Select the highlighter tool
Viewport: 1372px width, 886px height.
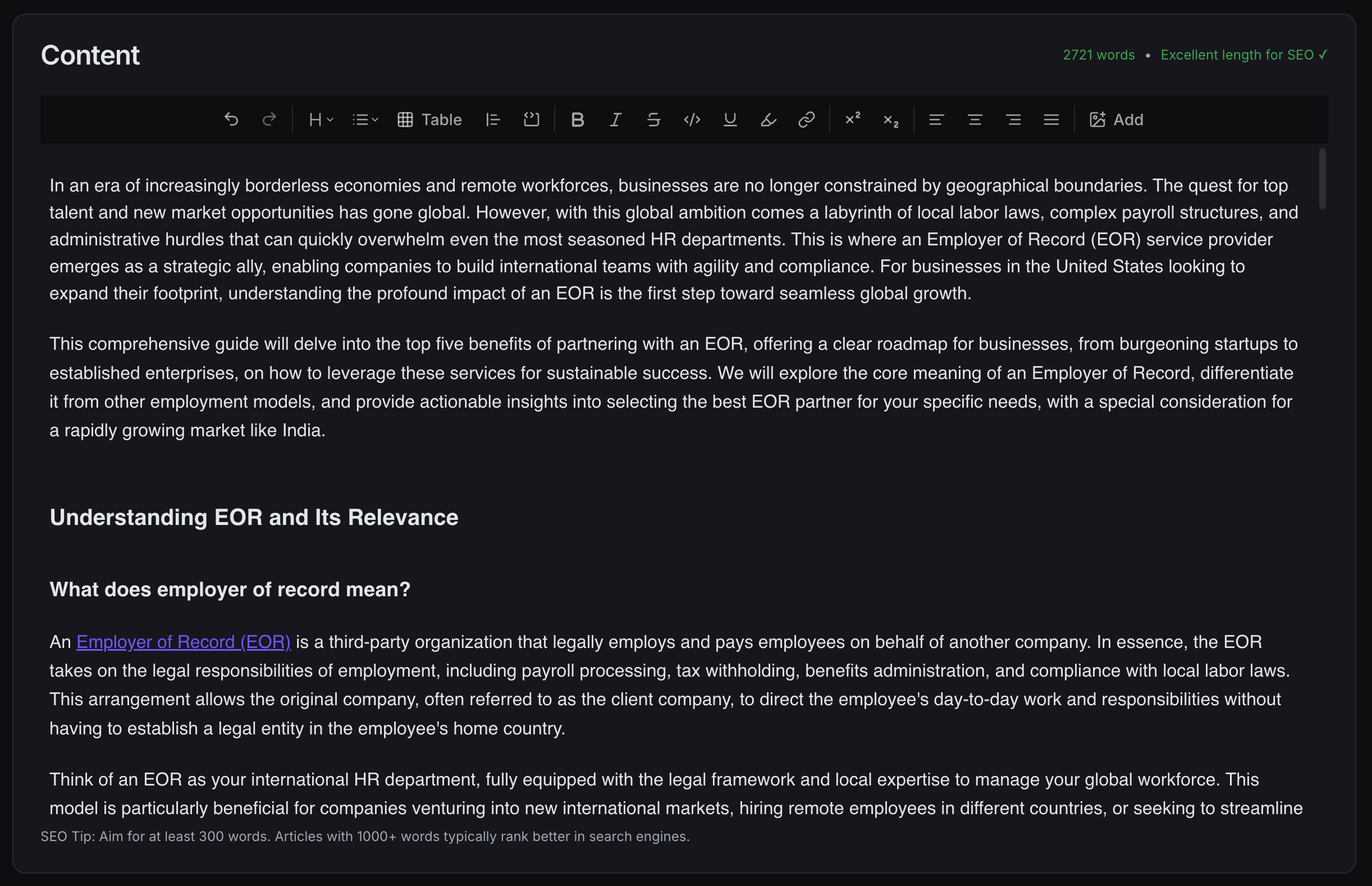pyautogui.click(x=768, y=120)
